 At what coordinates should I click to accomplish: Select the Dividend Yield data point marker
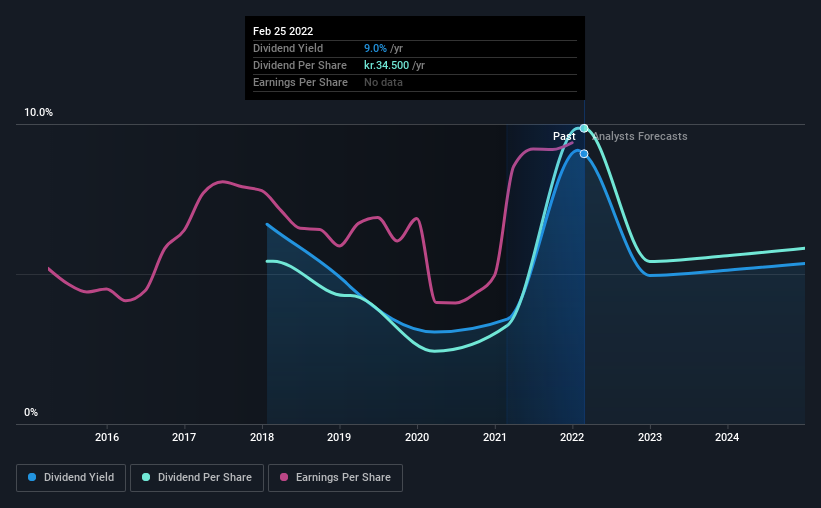click(x=584, y=153)
